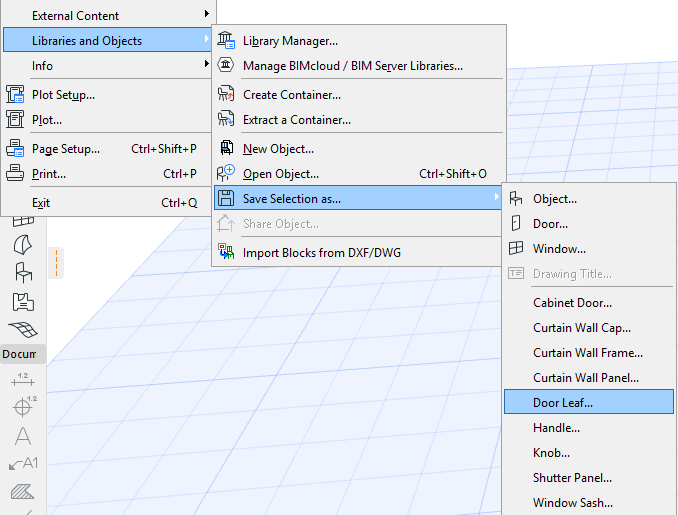This screenshot has height=515, width=678.
Task: Select the Text tool icon
Action: pos(22,436)
